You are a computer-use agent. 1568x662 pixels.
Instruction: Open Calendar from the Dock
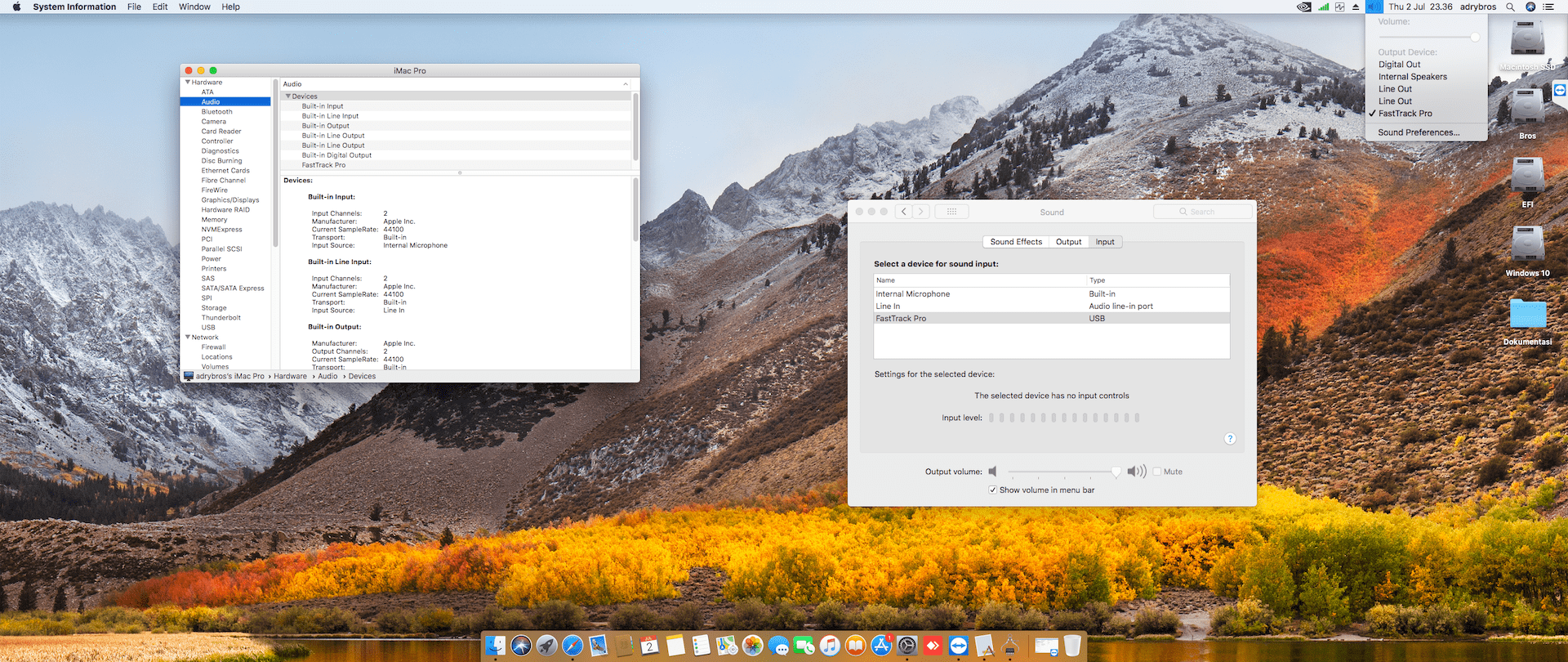point(649,646)
